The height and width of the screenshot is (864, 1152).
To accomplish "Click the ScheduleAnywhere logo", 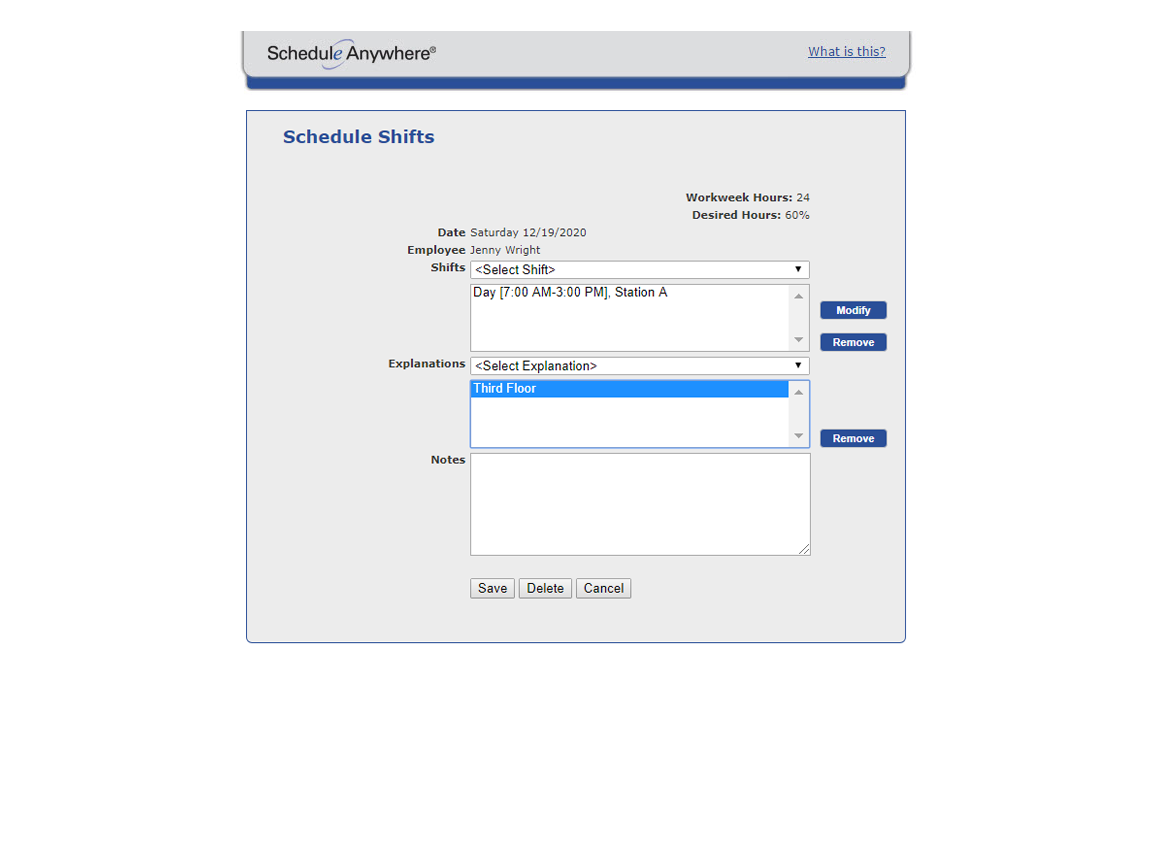I will (x=351, y=53).
